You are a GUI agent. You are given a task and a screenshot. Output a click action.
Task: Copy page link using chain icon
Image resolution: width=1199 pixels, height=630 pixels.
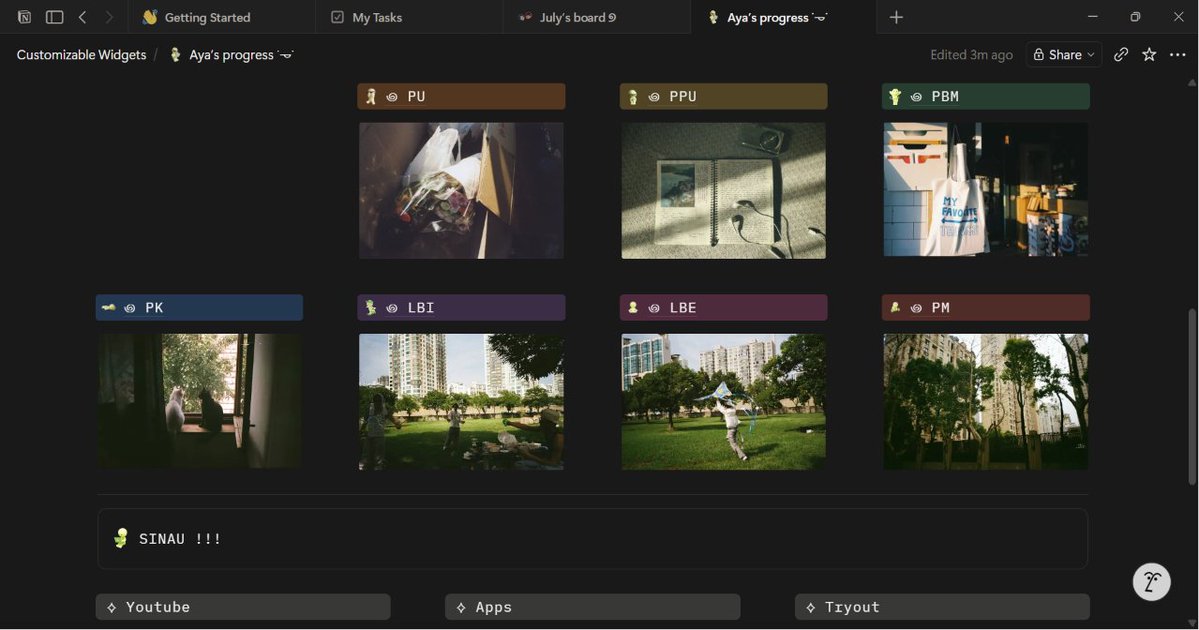click(1121, 54)
